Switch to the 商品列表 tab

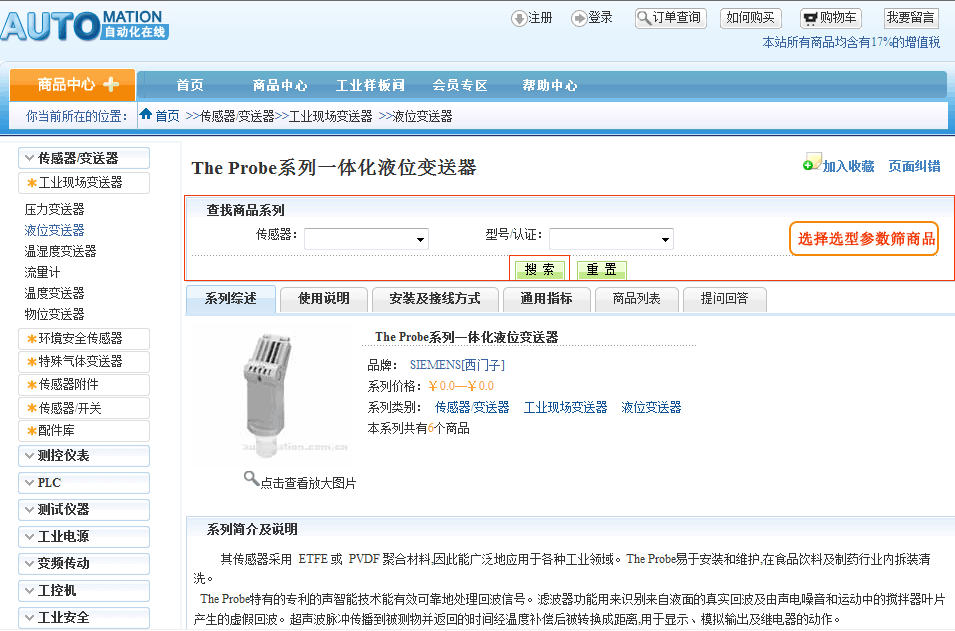pyautogui.click(x=636, y=299)
